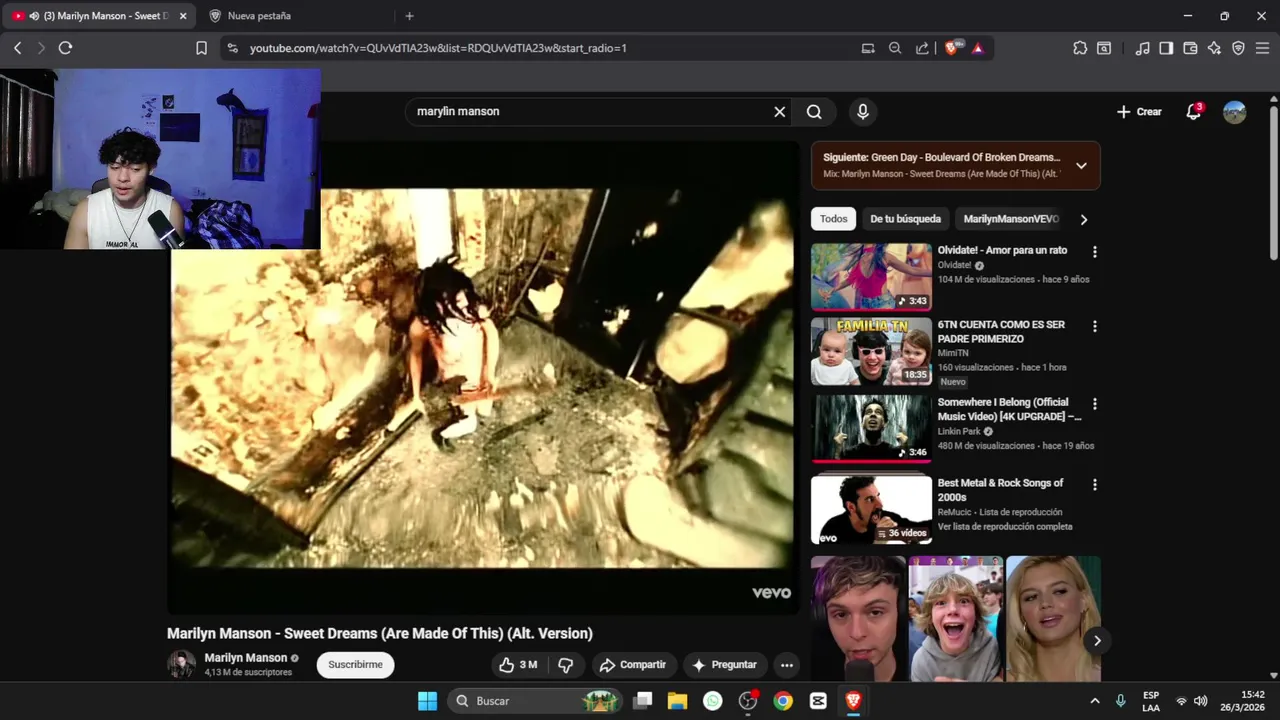The image size is (1280, 720).
Task: Click the share page icon in address bar
Action: (x=922, y=48)
